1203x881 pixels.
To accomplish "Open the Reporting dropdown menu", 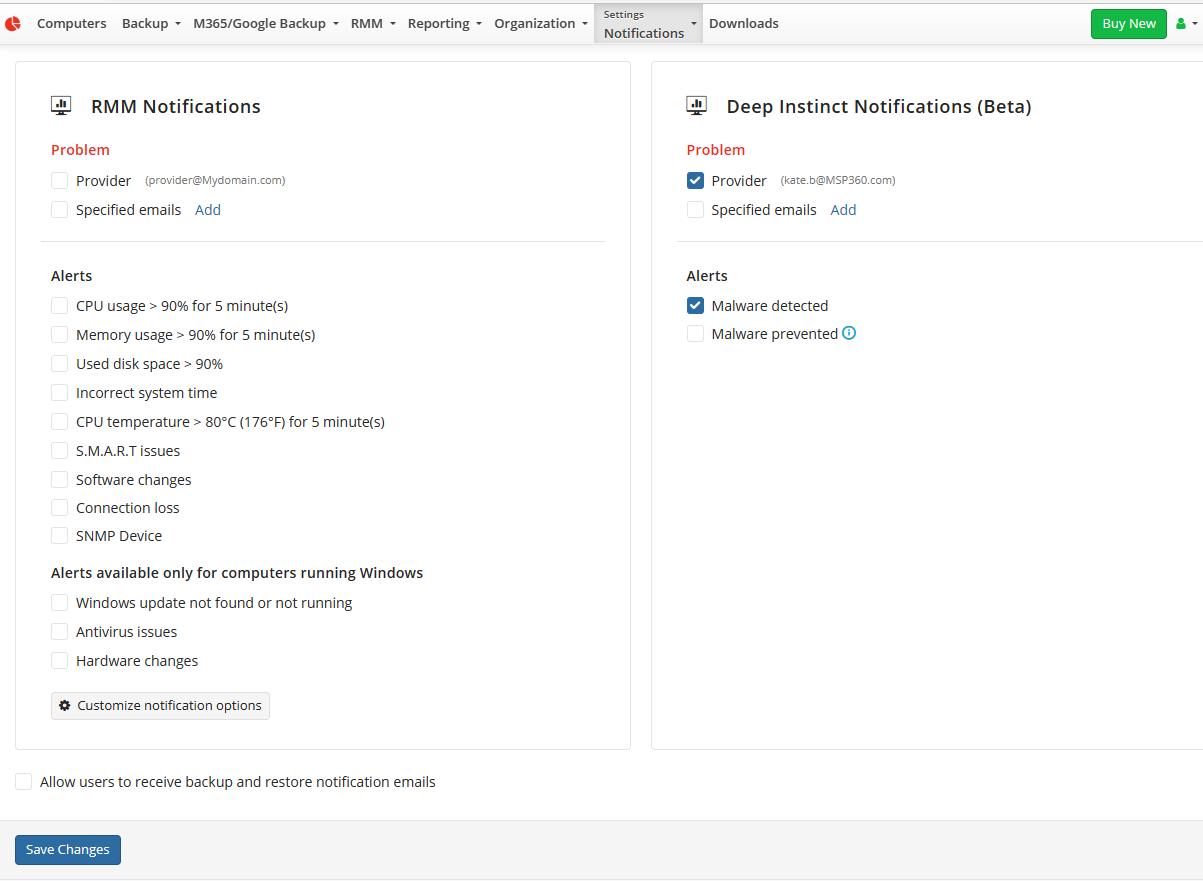I will coord(445,23).
